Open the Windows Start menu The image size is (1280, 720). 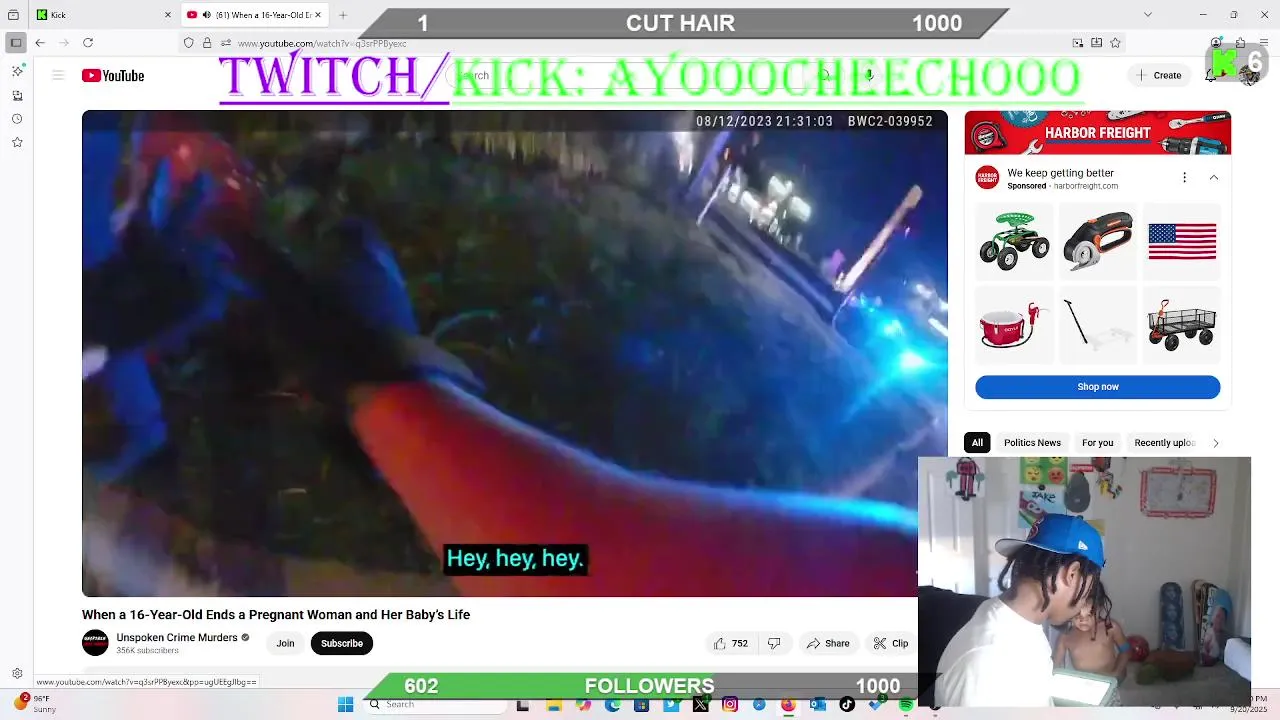[x=345, y=705]
